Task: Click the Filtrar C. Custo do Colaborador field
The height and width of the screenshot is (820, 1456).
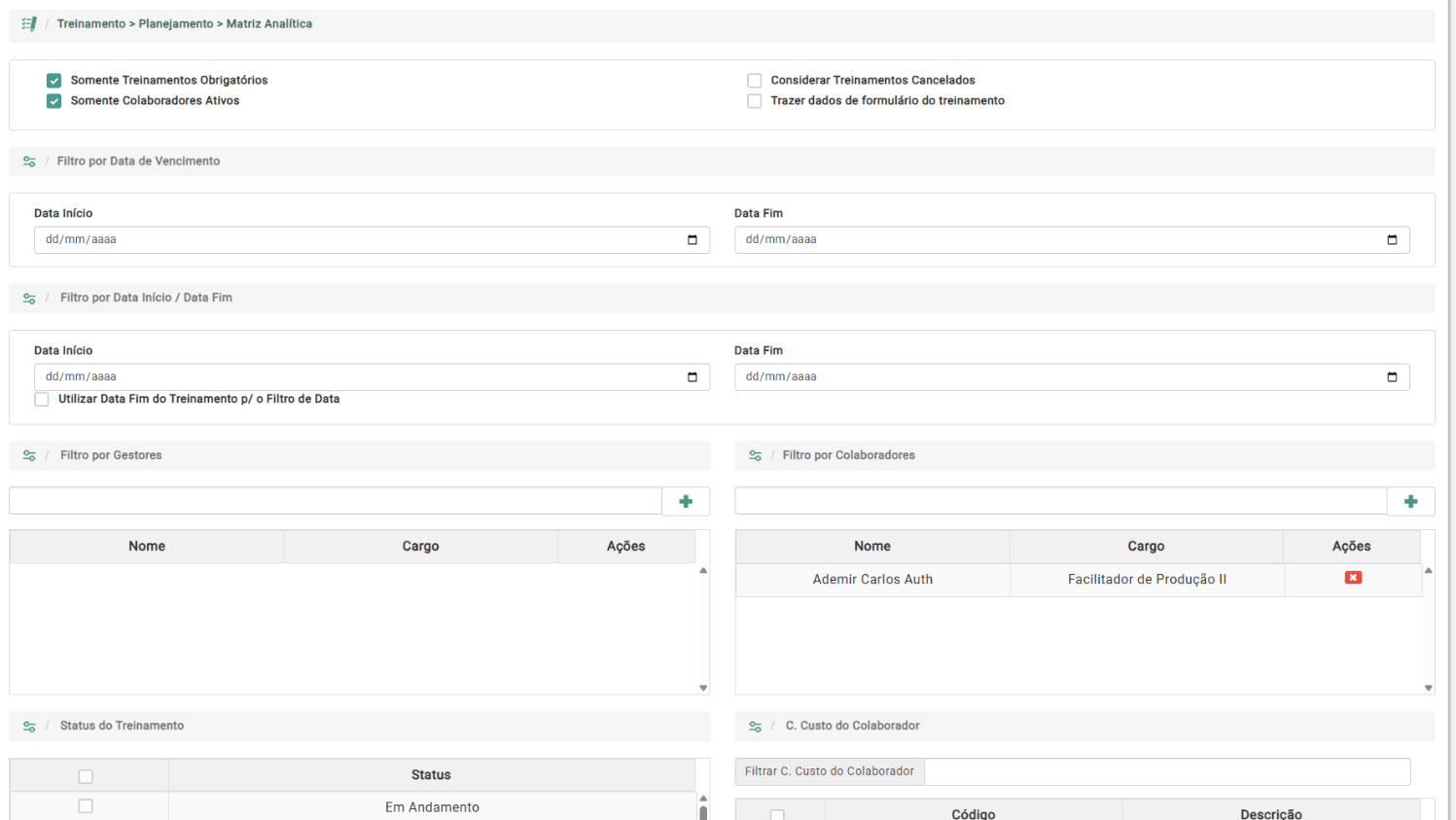Action: point(1166,771)
